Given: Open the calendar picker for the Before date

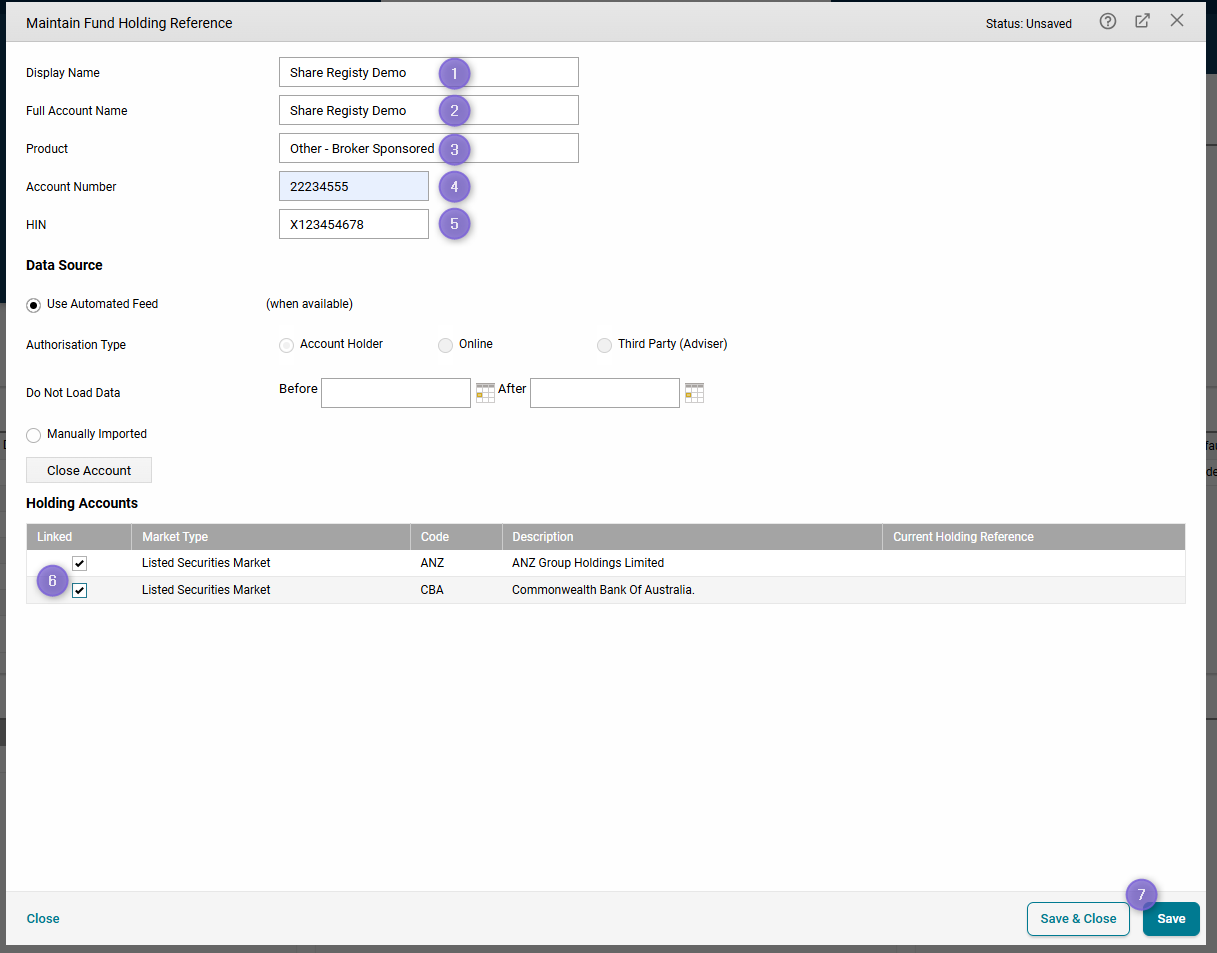Looking at the screenshot, I should click(485, 392).
